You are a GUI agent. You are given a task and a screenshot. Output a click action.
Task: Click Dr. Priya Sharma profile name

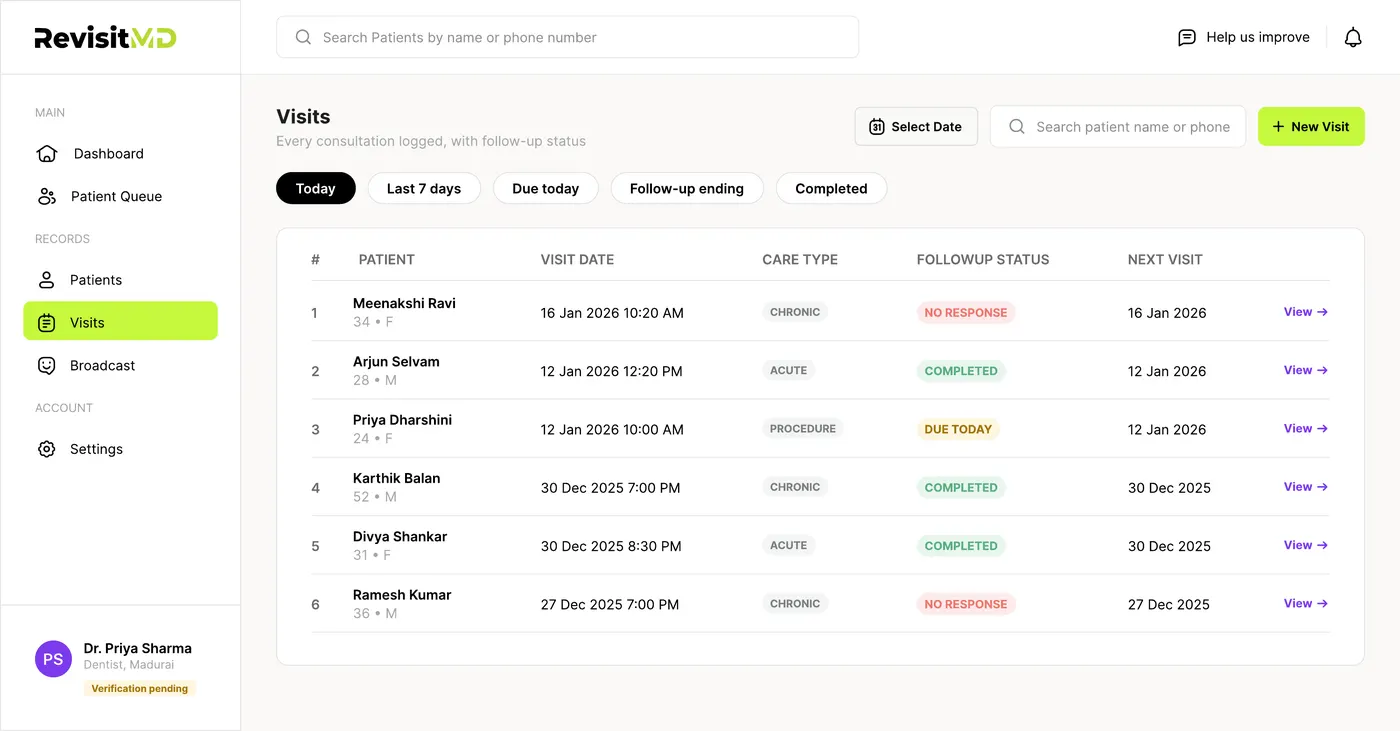click(x=138, y=648)
